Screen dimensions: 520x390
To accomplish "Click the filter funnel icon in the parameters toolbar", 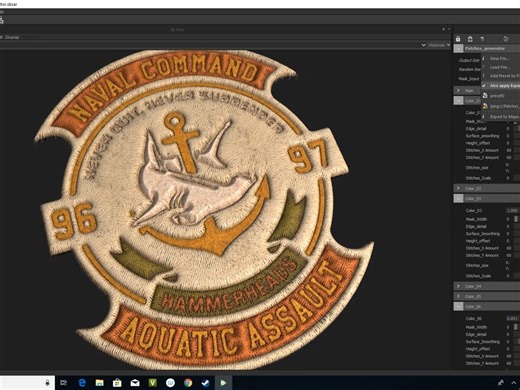I will click(x=482, y=39).
